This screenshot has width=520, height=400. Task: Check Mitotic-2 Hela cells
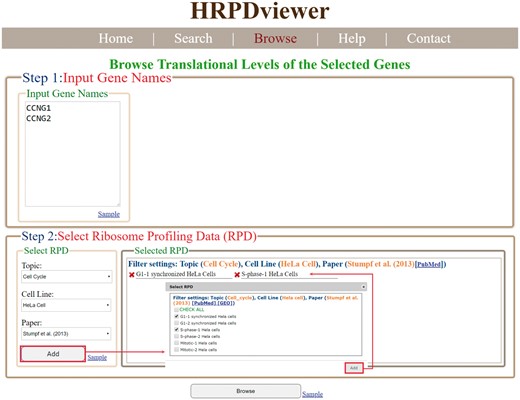coord(176,349)
